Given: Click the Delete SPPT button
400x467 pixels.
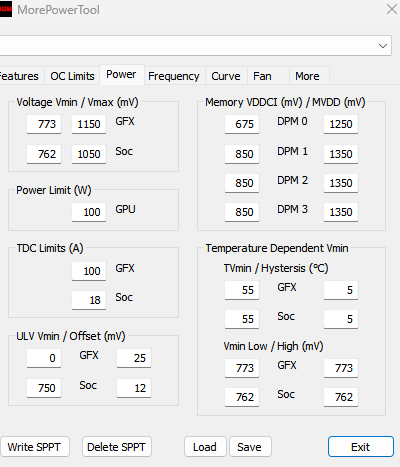Looking at the screenshot, I should click(117, 447).
